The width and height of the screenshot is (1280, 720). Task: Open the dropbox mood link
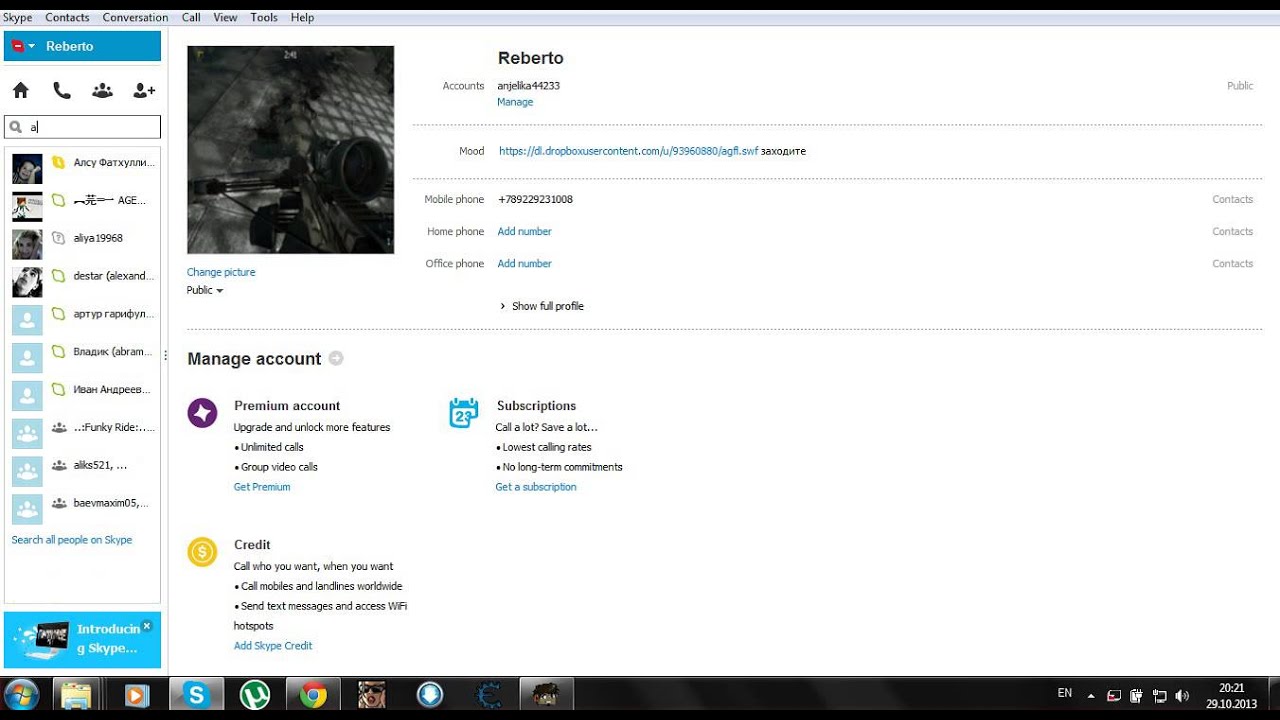[x=628, y=151]
